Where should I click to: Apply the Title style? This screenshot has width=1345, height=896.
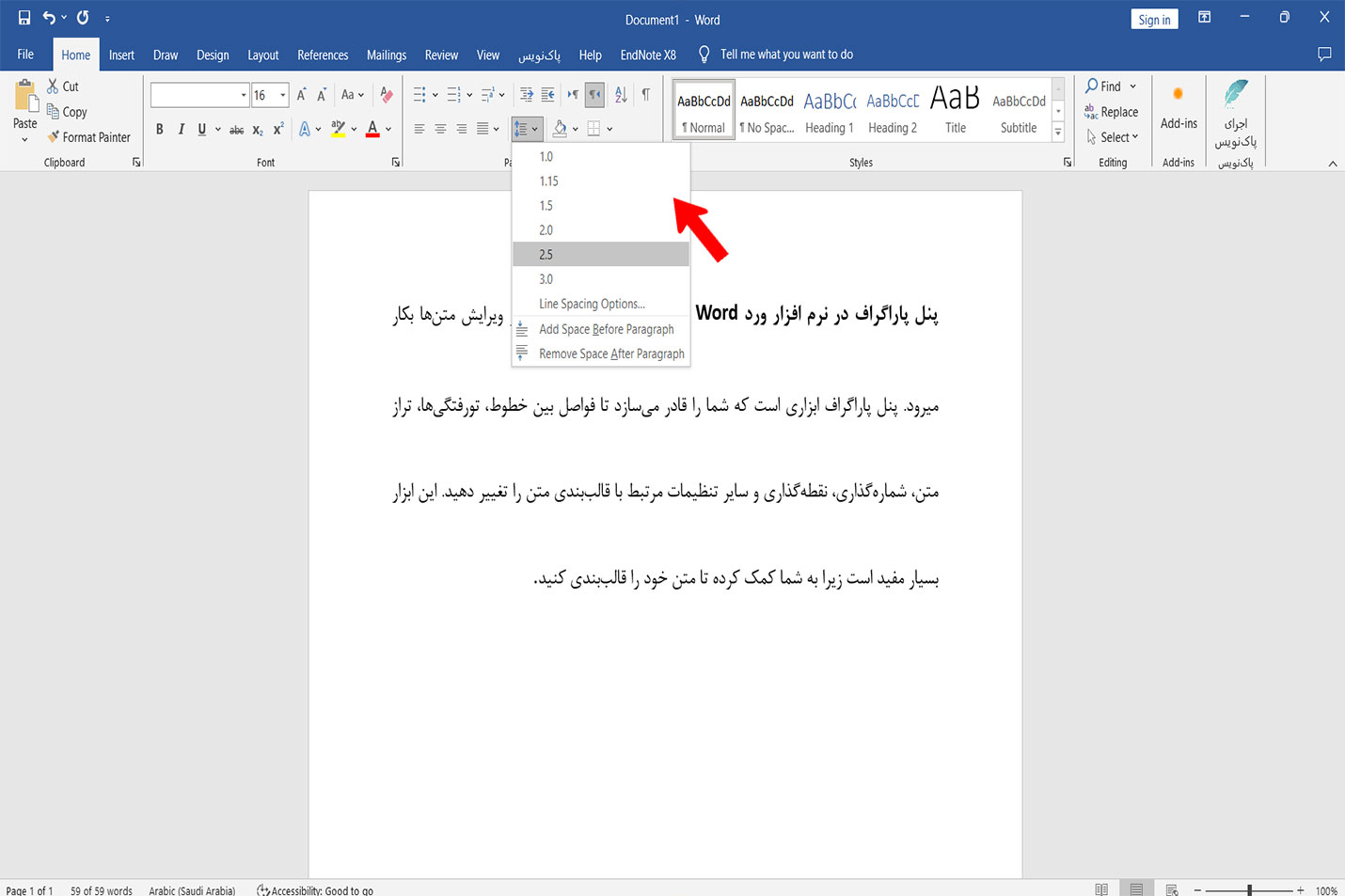tap(956, 112)
